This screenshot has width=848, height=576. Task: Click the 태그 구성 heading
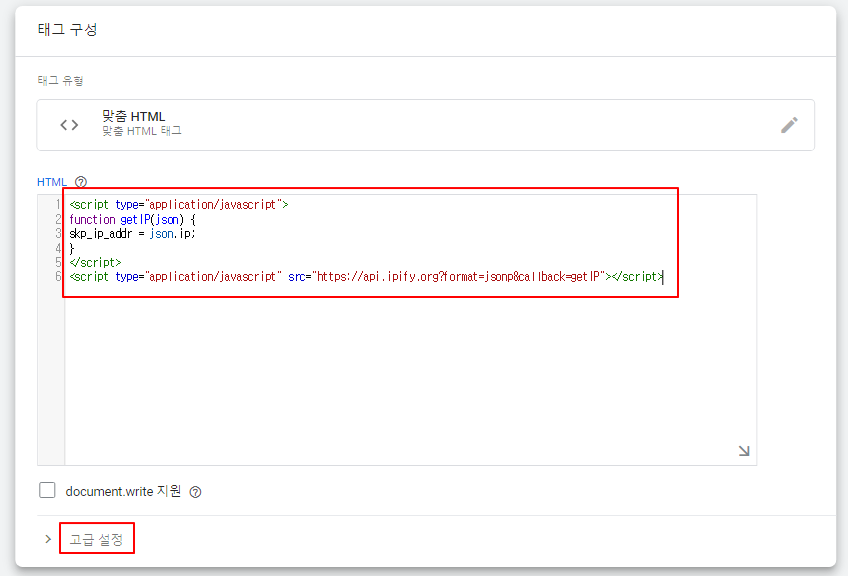(67, 29)
